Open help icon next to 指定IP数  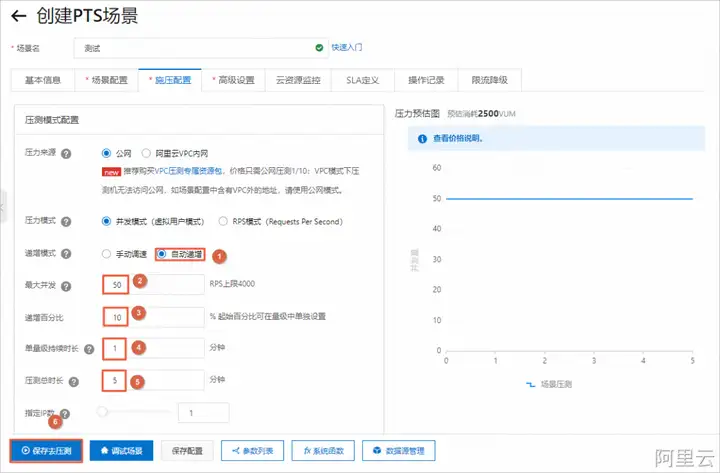(65, 414)
